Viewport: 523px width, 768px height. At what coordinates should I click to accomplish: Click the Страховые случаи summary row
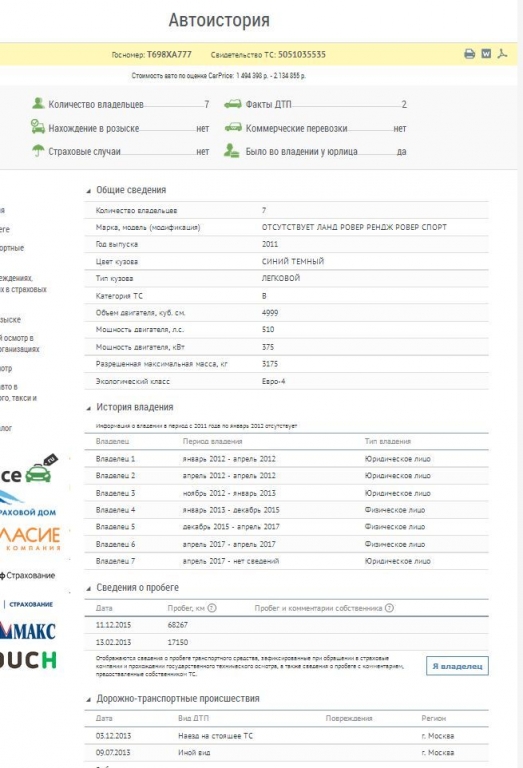(x=120, y=151)
